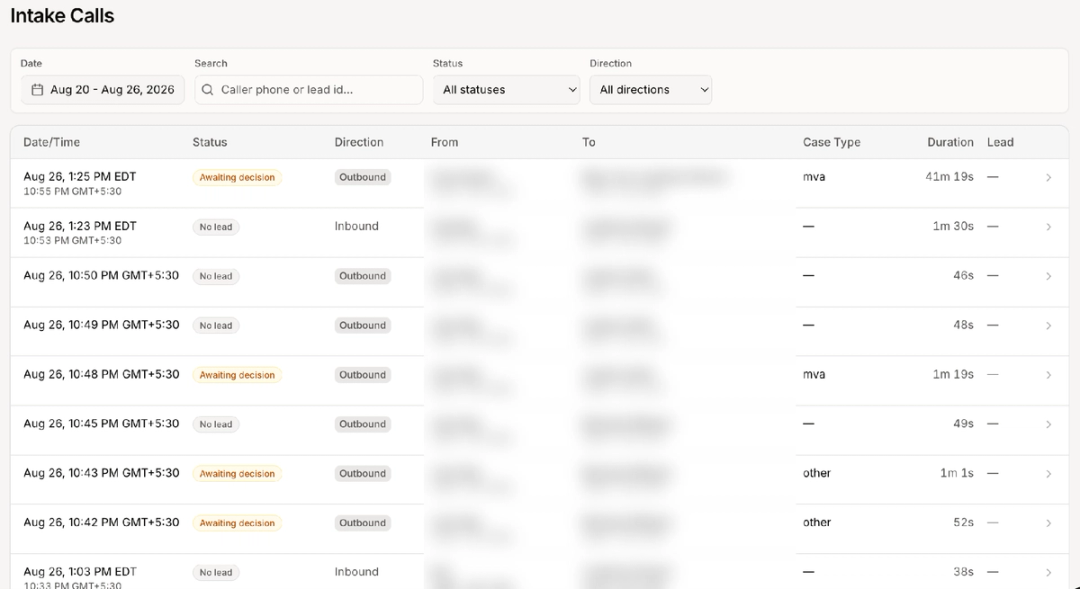
Task: Click the 46s duration value
Action: click(x=964, y=276)
